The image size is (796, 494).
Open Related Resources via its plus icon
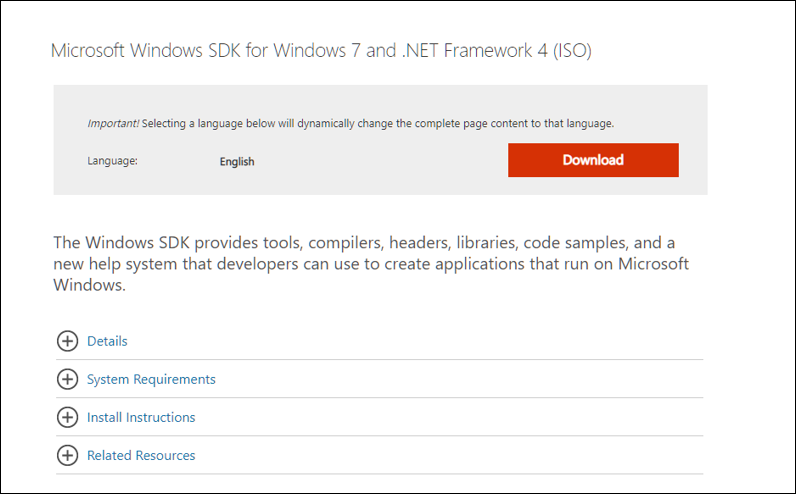pyautogui.click(x=67, y=455)
